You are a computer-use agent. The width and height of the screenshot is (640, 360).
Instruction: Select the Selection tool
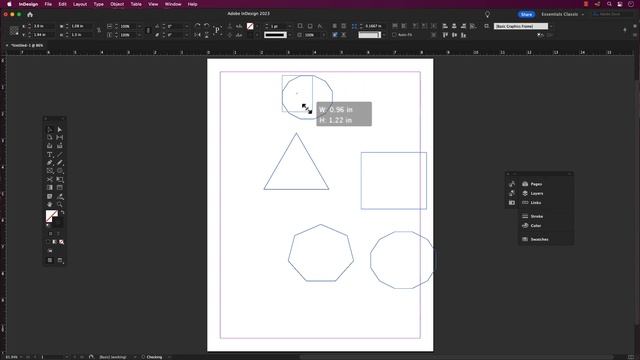click(50, 129)
